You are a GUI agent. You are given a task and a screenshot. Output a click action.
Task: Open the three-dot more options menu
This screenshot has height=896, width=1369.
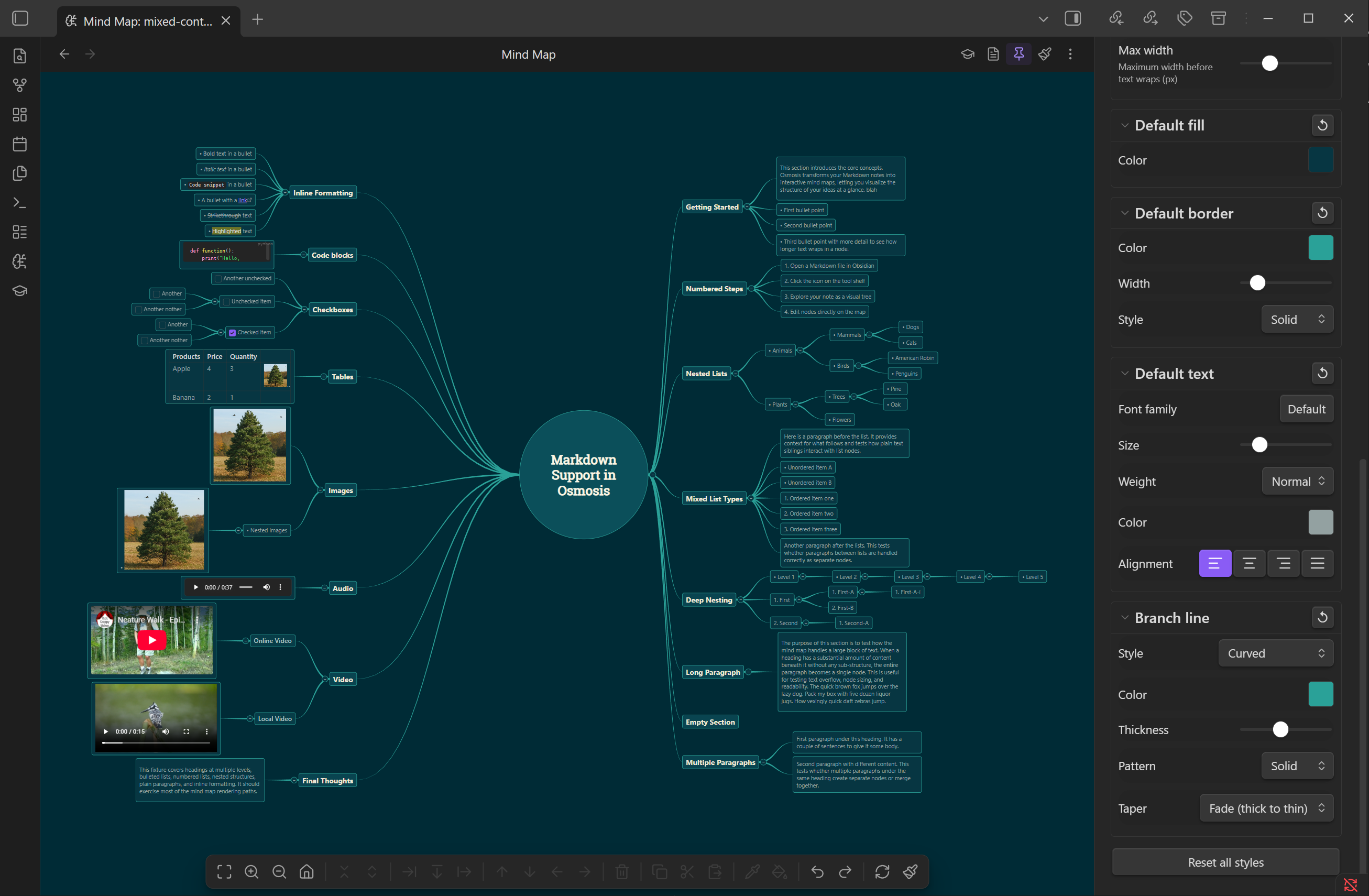(x=1070, y=53)
